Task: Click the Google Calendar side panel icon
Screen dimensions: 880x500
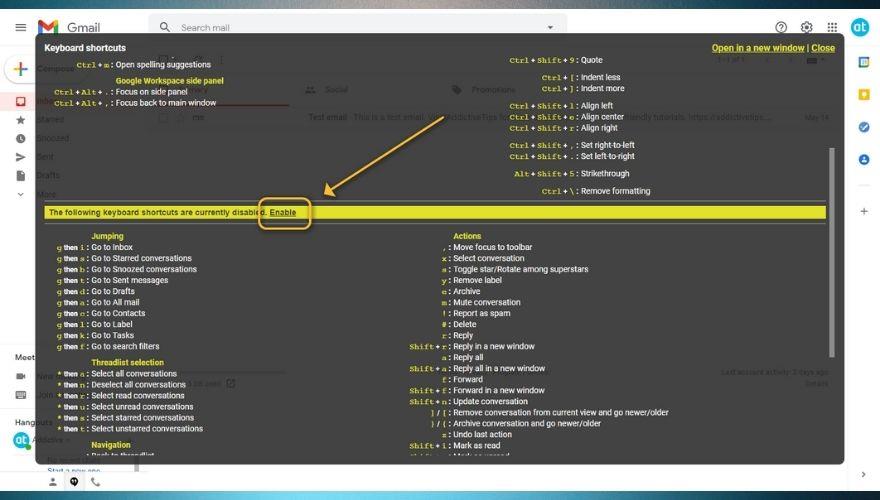Action: tap(863, 62)
